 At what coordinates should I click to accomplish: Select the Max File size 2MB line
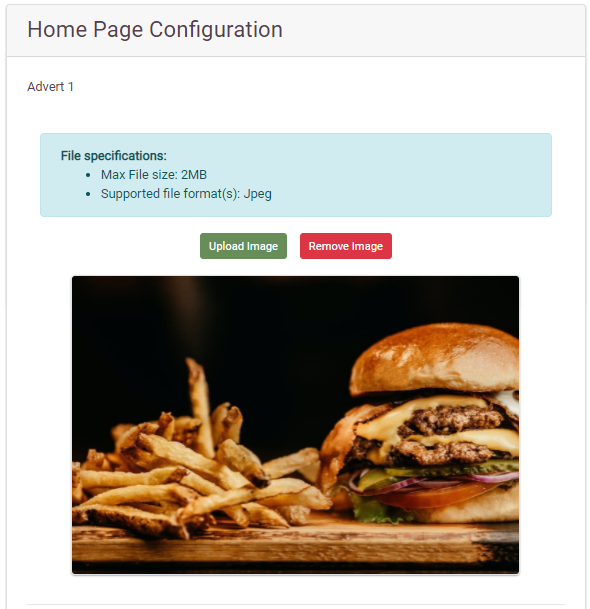tap(154, 175)
